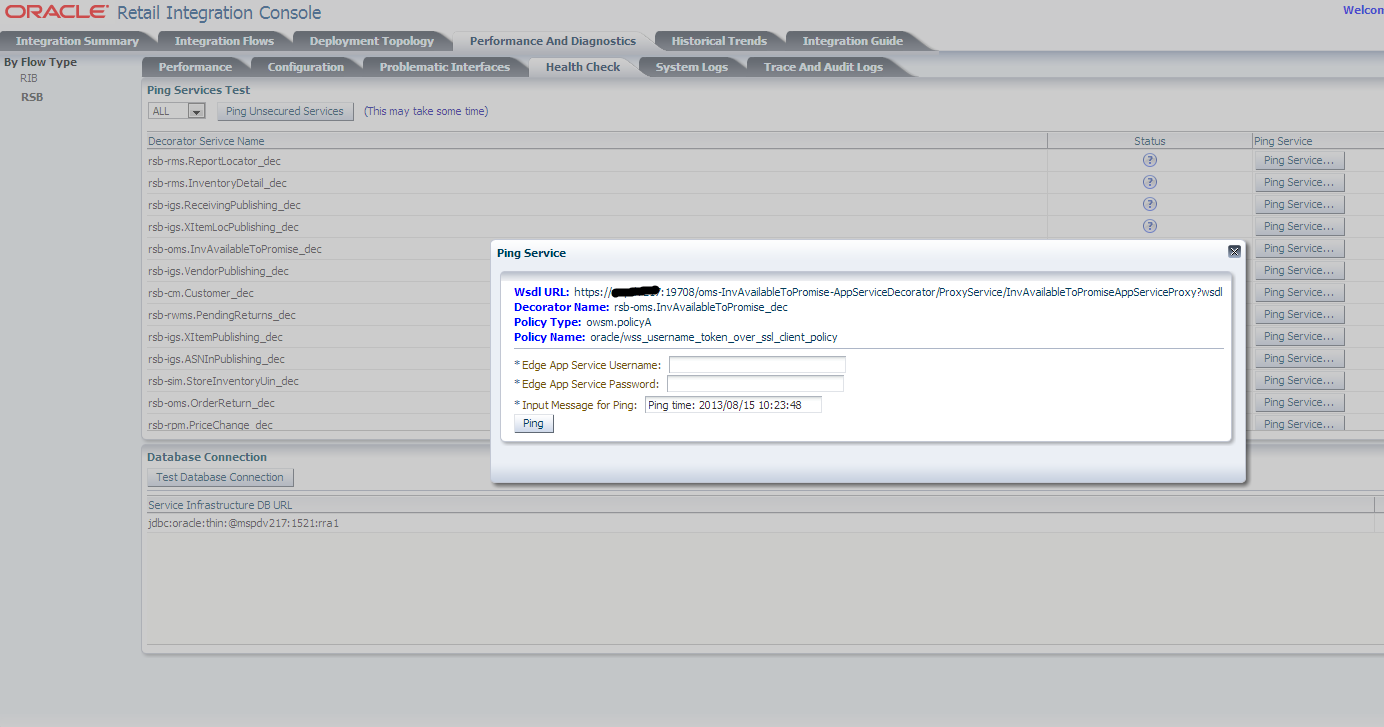Switch to Performance sub-tab
The height and width of the screenshot is (727, 1384).
(195, 67)
